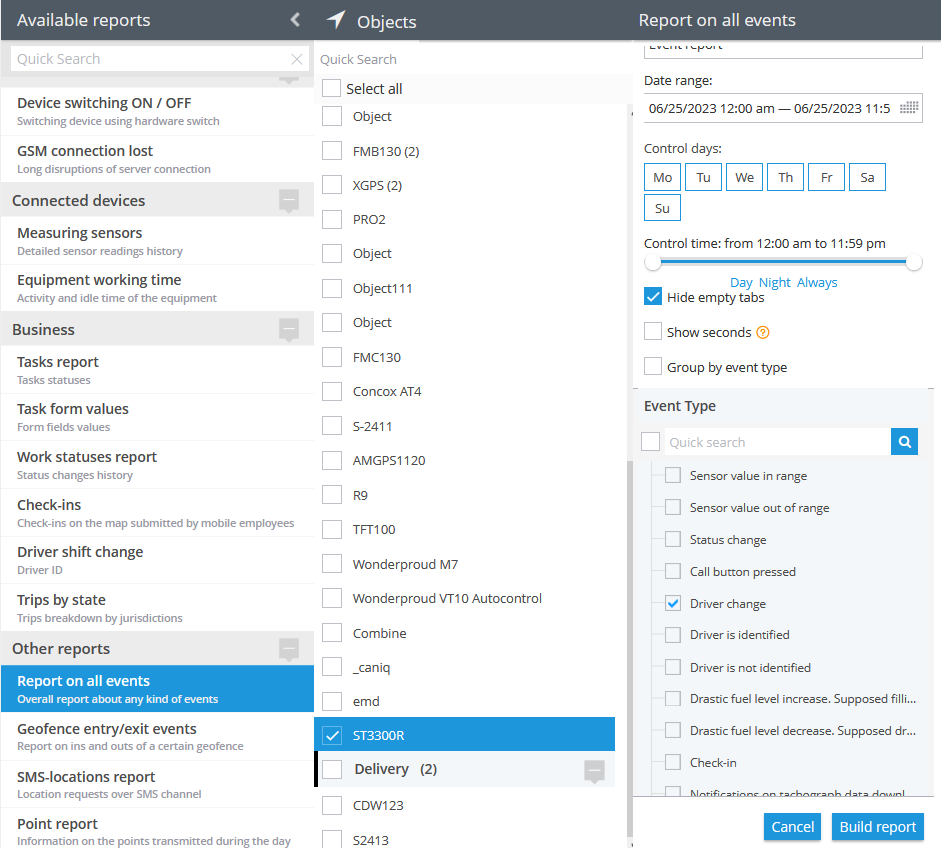
Task: Toggle Monday control day
Action: (x=663, y=177)
